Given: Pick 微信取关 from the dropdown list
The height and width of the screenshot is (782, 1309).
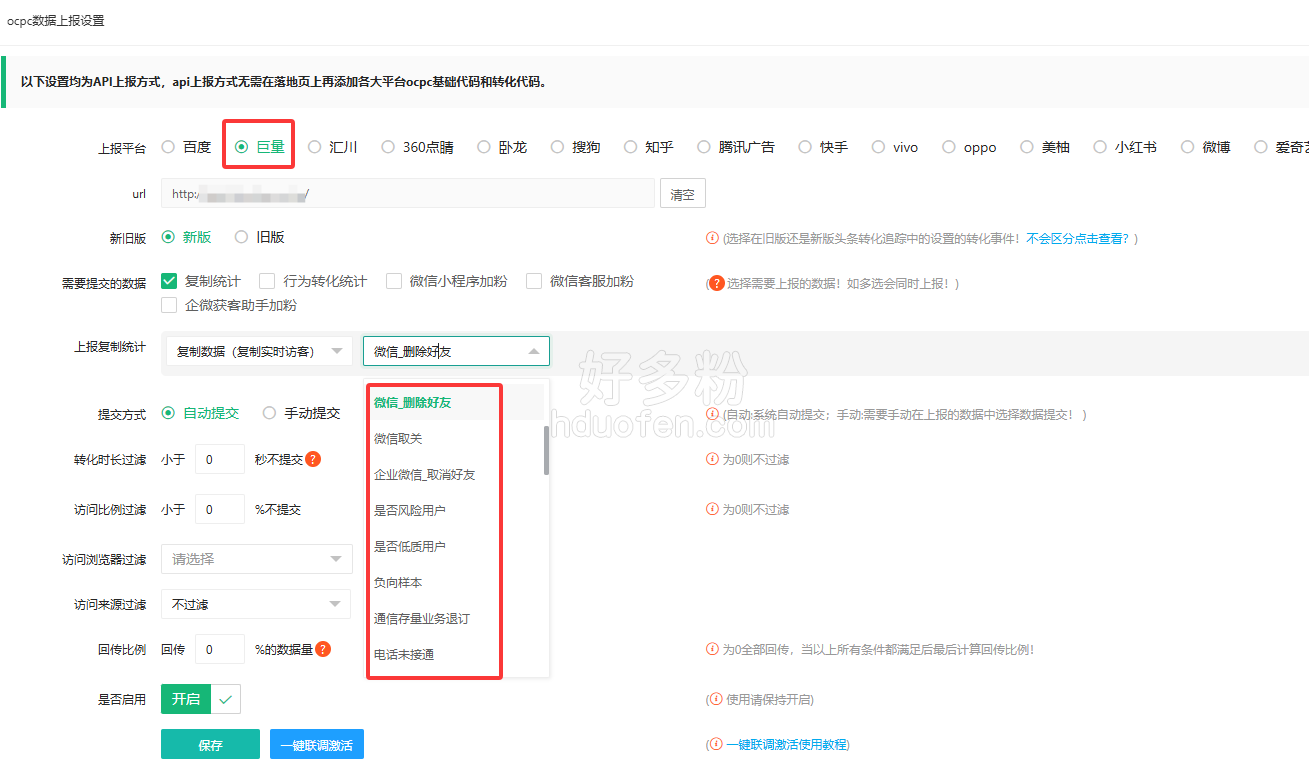Looking at the screenshot, I should coord(398,438).
